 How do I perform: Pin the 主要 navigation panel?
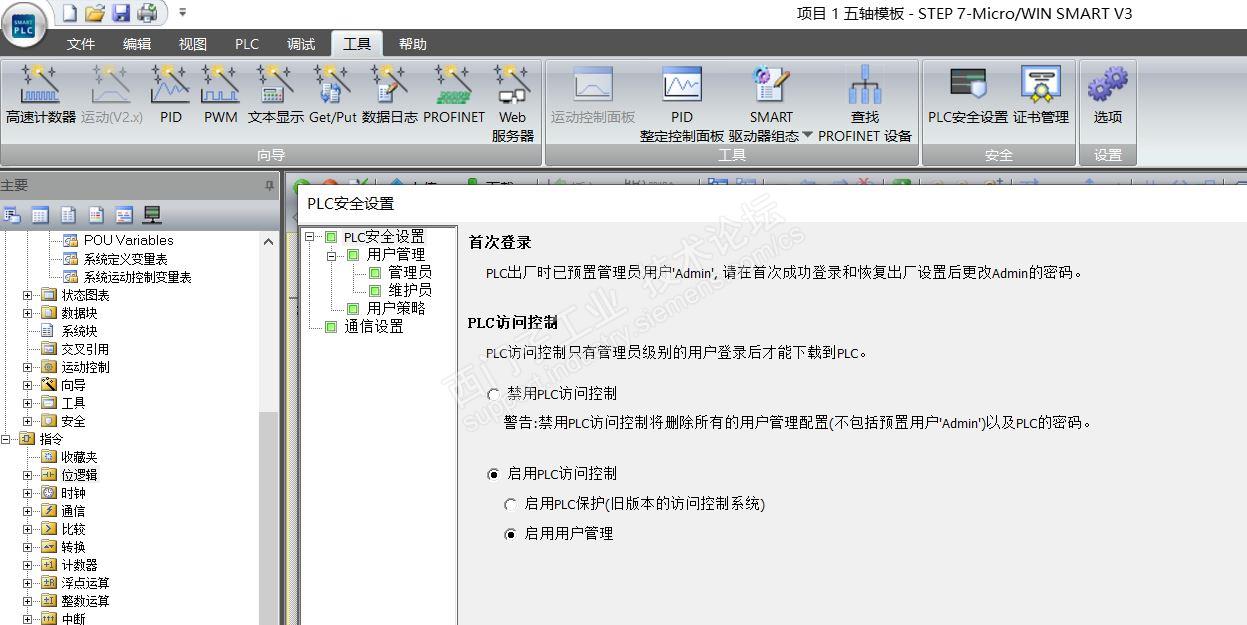269,186
